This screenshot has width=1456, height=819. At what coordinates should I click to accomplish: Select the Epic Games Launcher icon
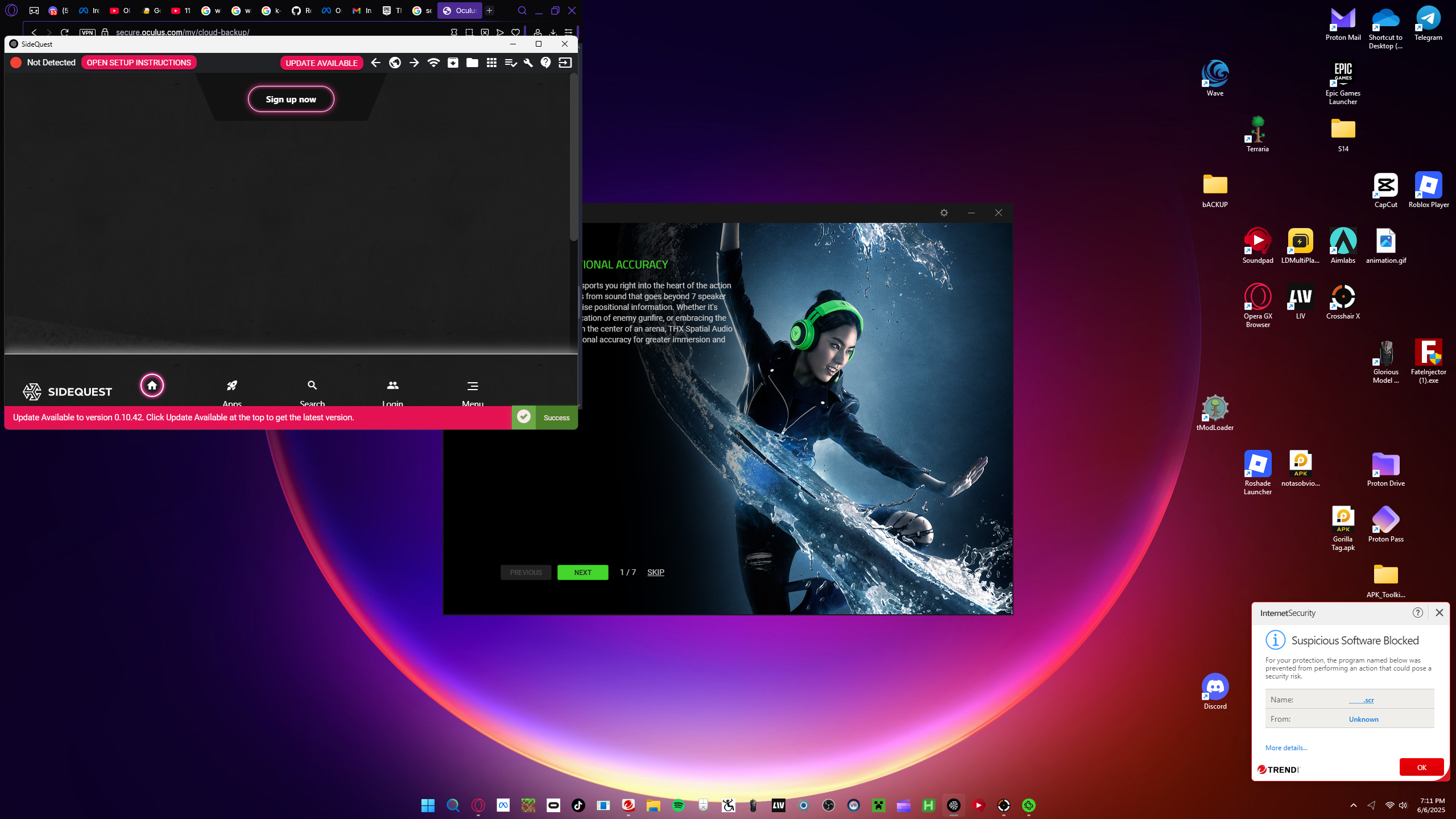pyautogui.click(x=1343, y=84)
